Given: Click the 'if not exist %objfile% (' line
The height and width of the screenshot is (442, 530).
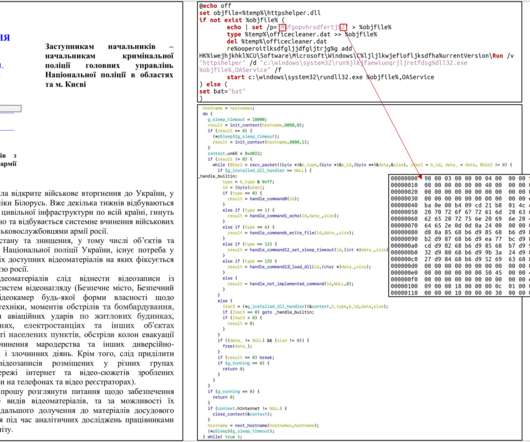Looking at the screenshot, I should pos(241,20).
